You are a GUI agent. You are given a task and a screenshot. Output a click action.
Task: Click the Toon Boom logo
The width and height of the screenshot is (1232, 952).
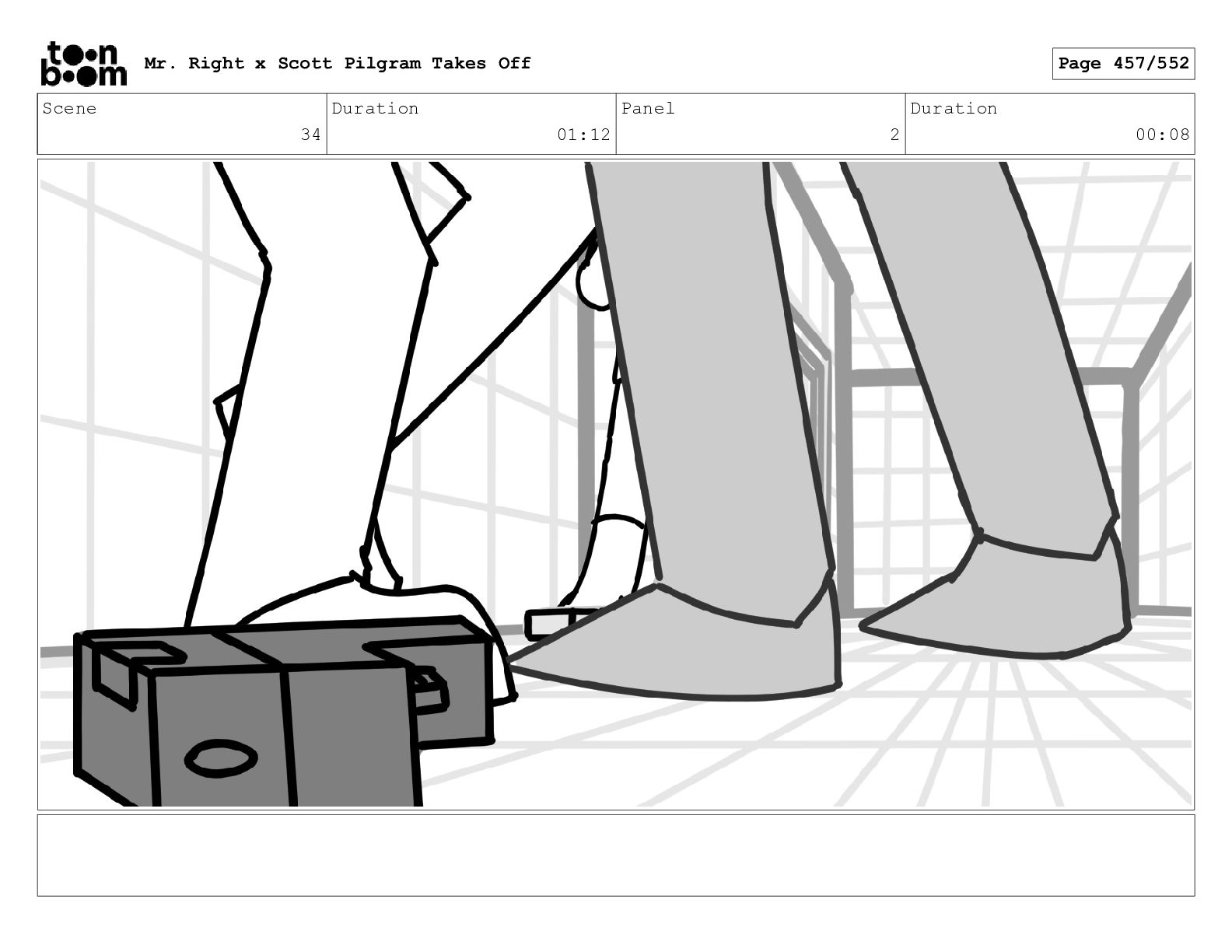(x=83, y=63)
